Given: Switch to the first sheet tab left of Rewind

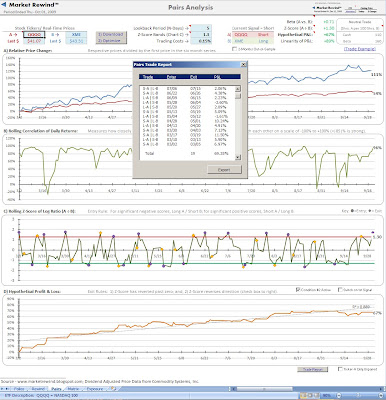Looking at the screenshot, I should pos(19,389).
